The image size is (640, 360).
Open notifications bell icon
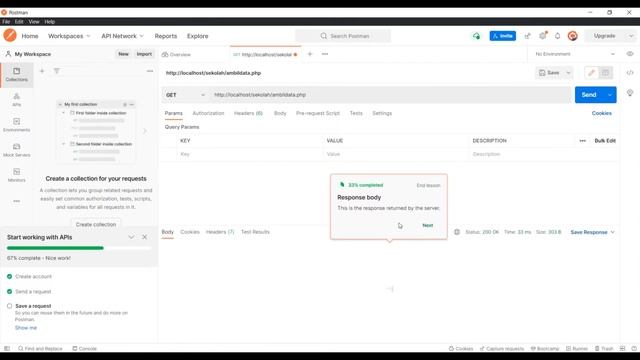557,36
